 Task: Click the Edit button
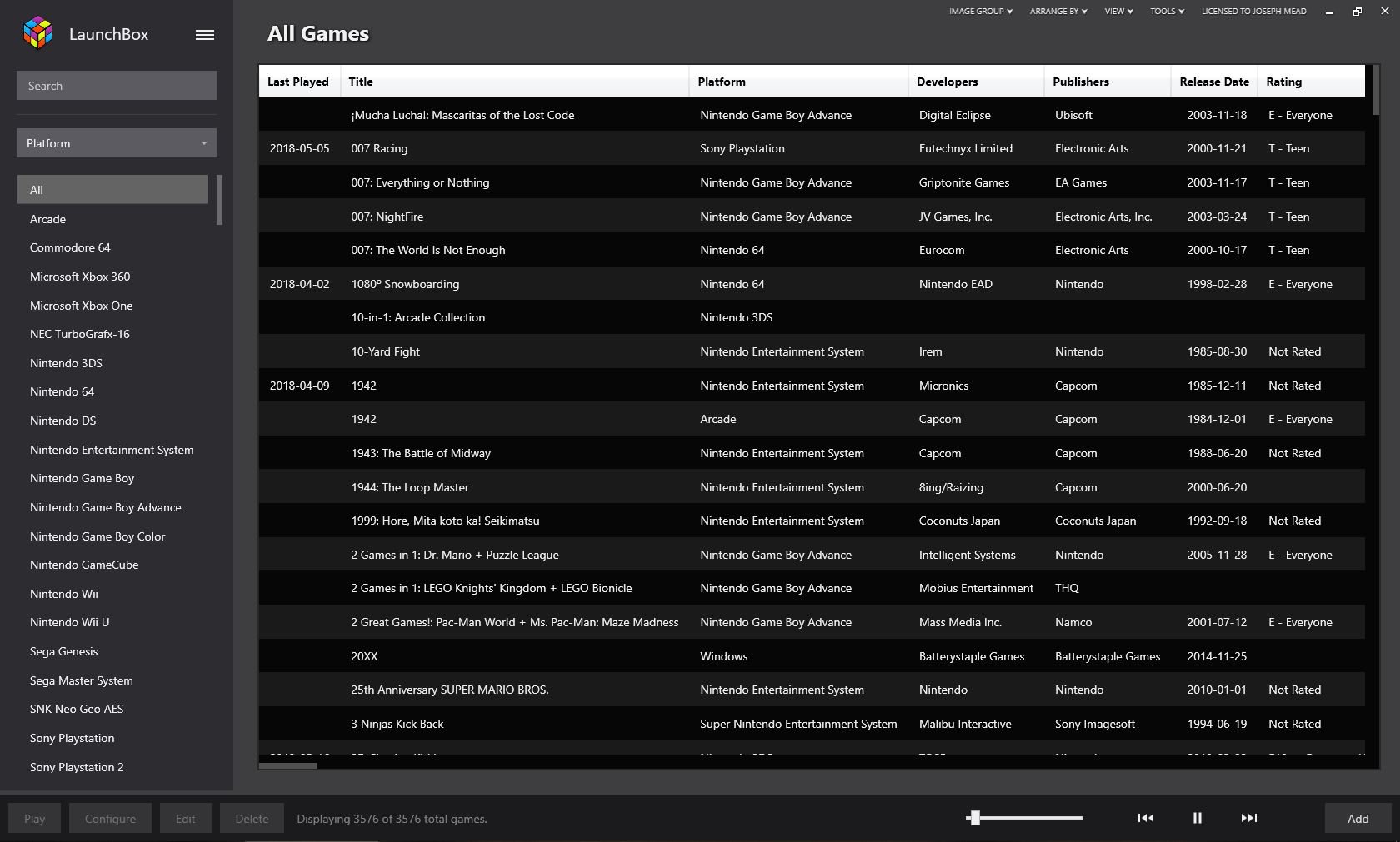185,819
